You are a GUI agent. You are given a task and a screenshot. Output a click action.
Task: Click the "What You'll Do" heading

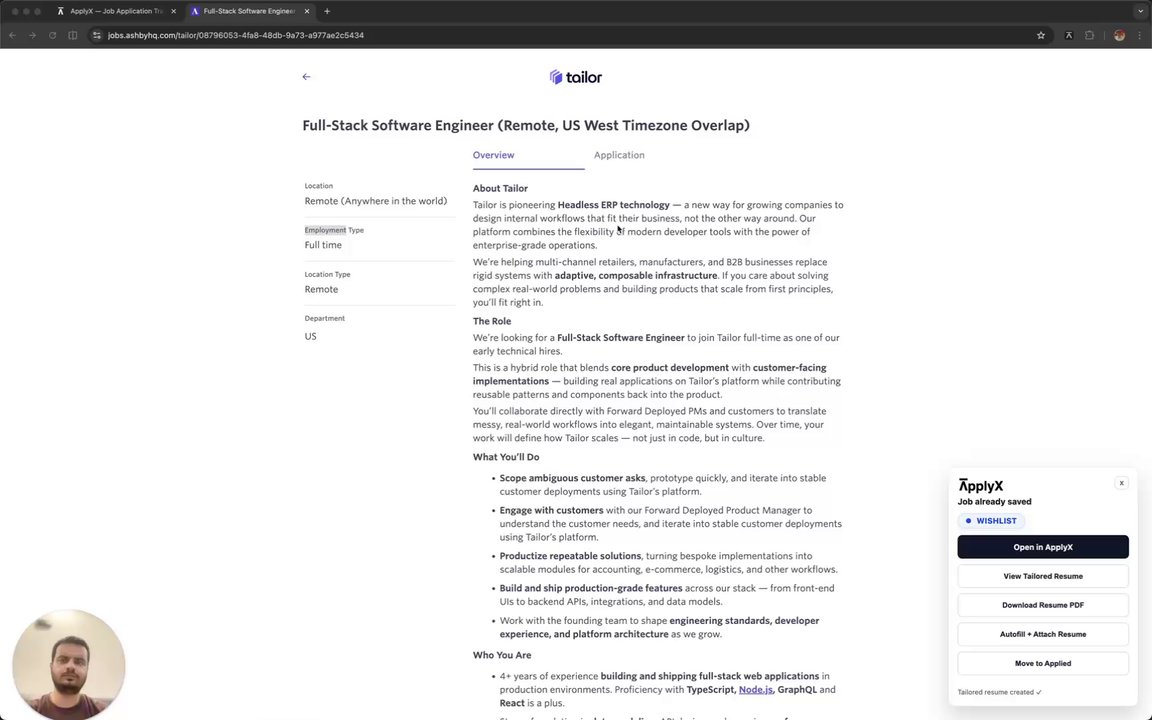505,457
